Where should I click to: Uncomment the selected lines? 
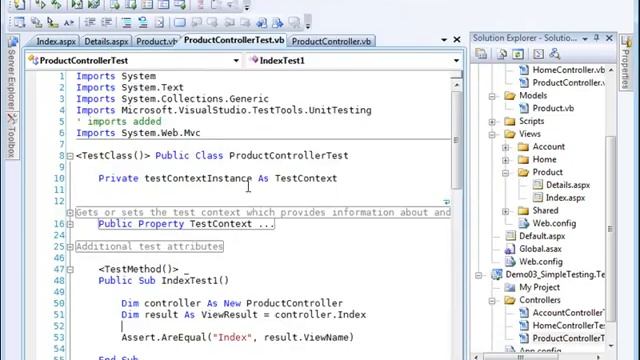(143, 22)
